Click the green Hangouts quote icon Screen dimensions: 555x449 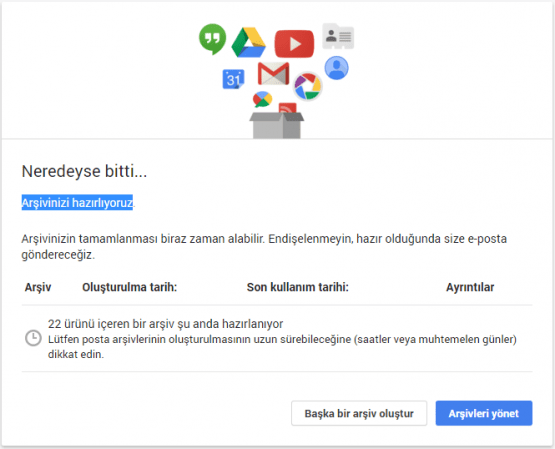click(212, 39)
